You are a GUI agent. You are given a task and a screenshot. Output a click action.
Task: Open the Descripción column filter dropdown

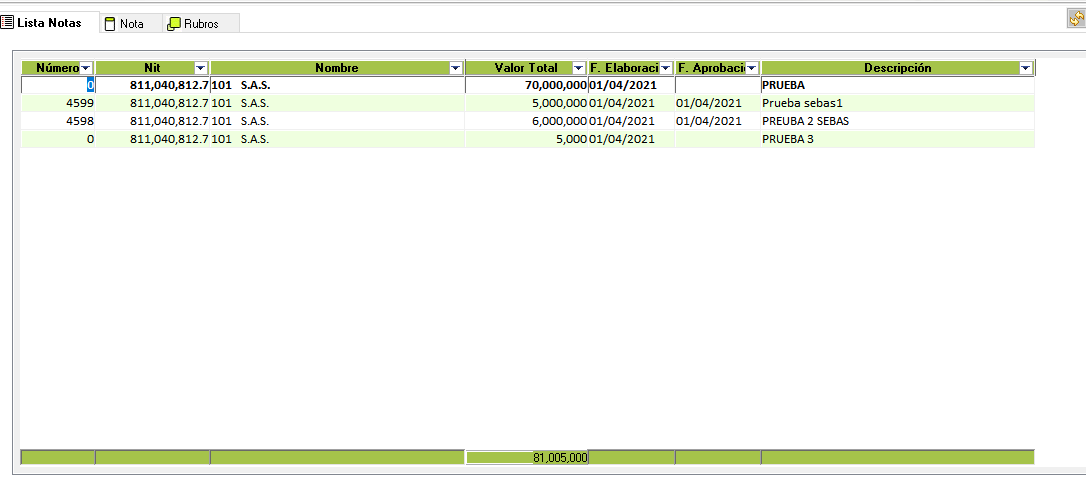pos(1025,68)
